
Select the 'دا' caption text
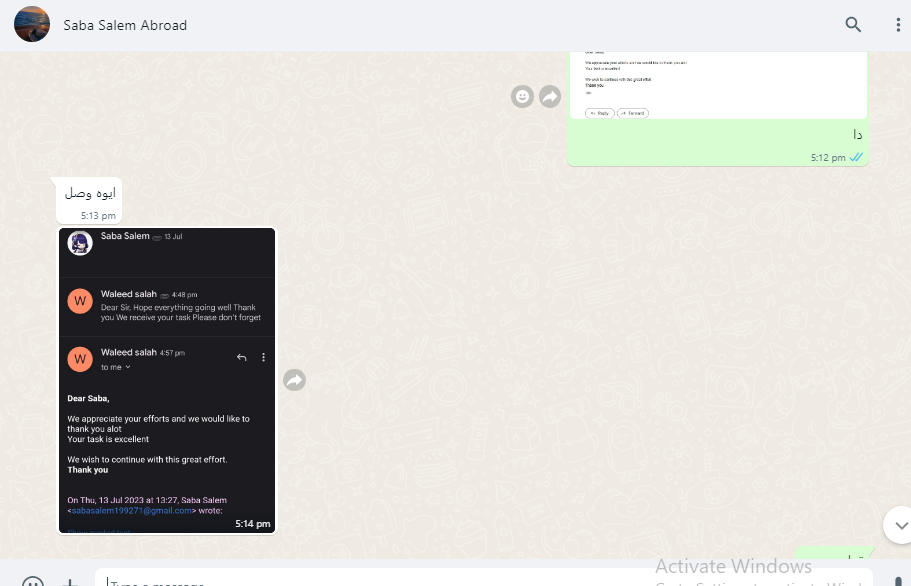pyautogui.click(x=857, y=135)
